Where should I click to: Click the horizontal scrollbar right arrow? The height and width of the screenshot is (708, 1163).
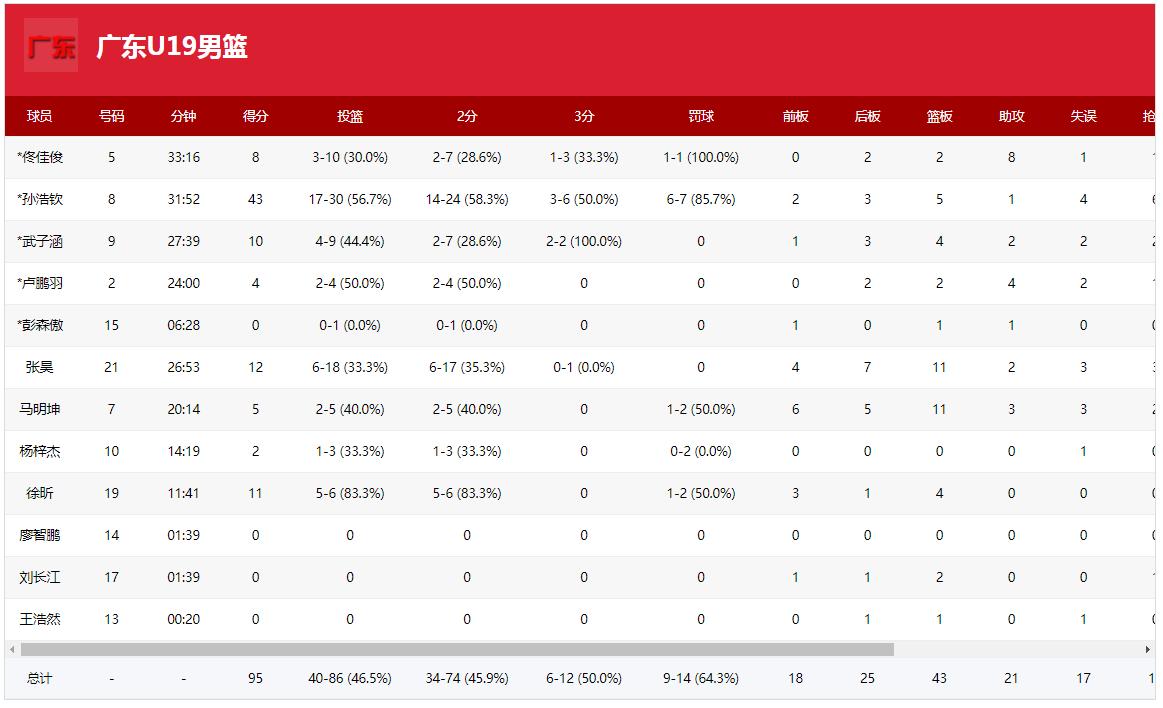[x=1147, y=650]
